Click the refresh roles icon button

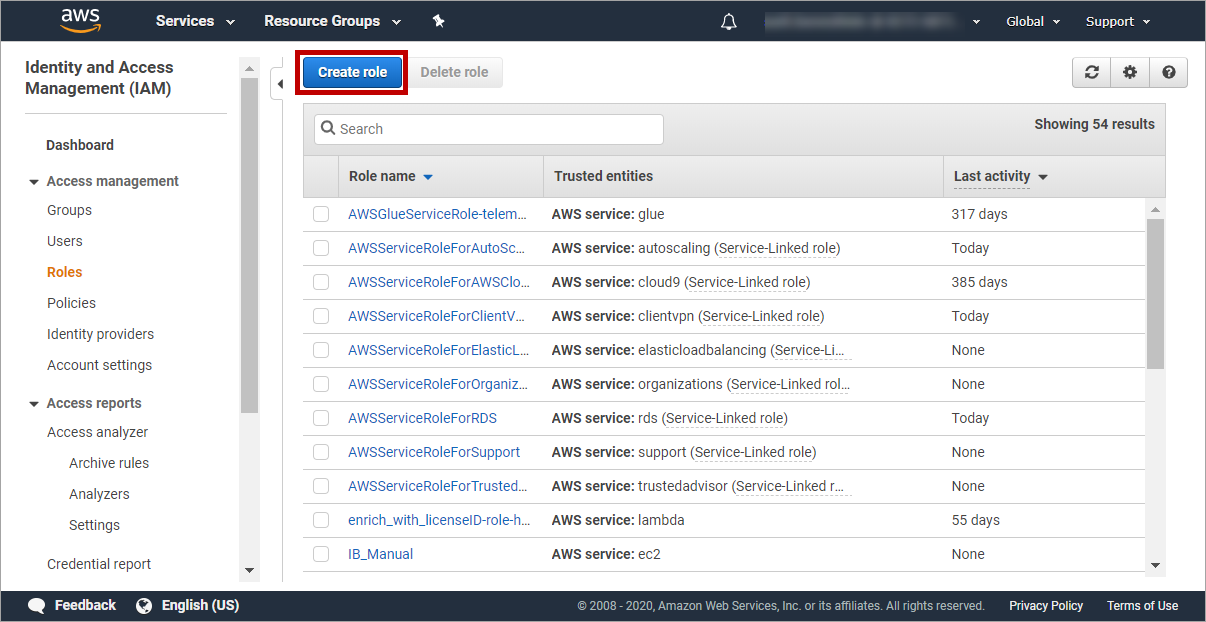point(1092,72)
